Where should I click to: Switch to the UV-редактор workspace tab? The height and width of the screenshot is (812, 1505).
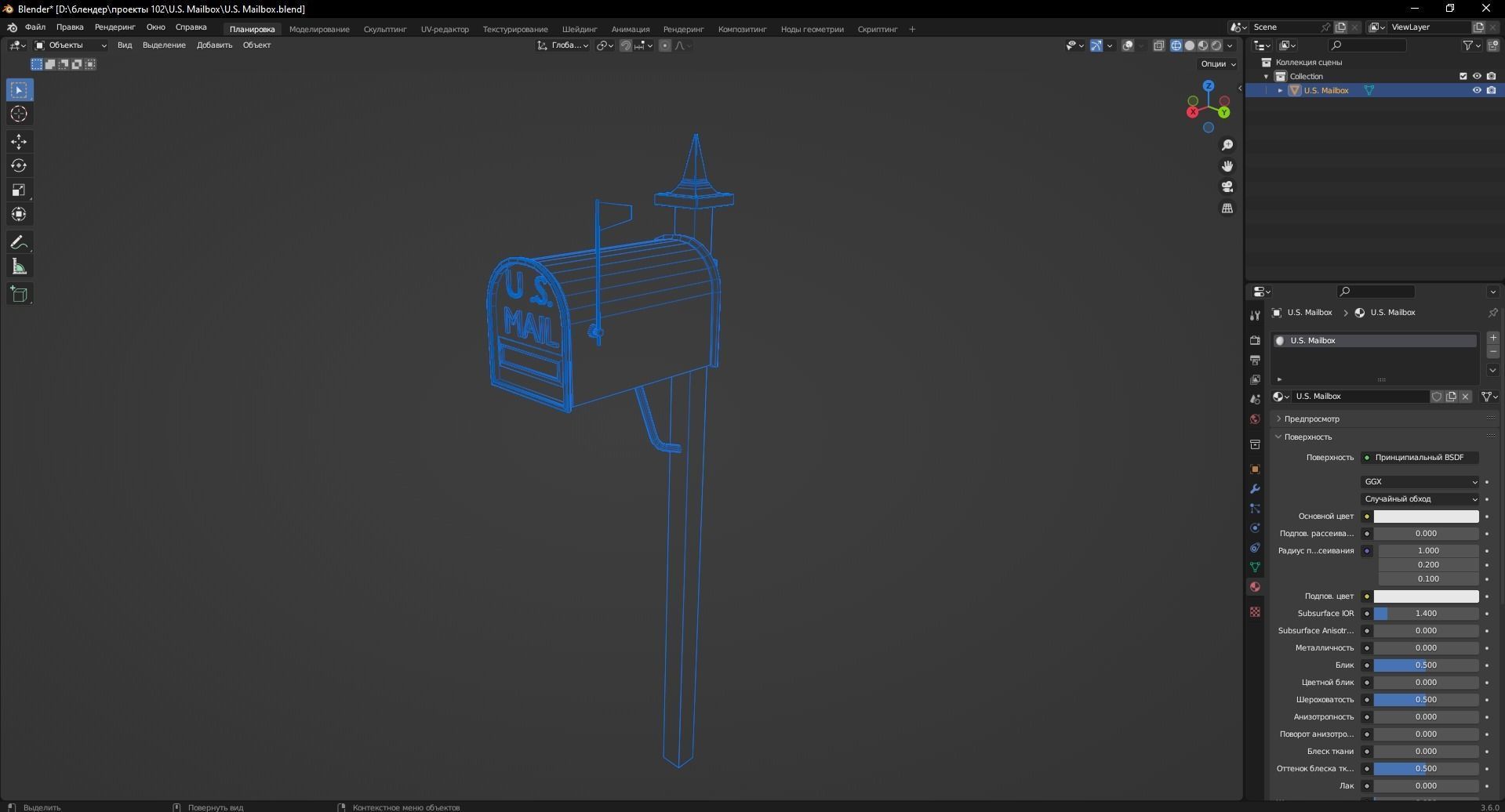pos(445,29)
